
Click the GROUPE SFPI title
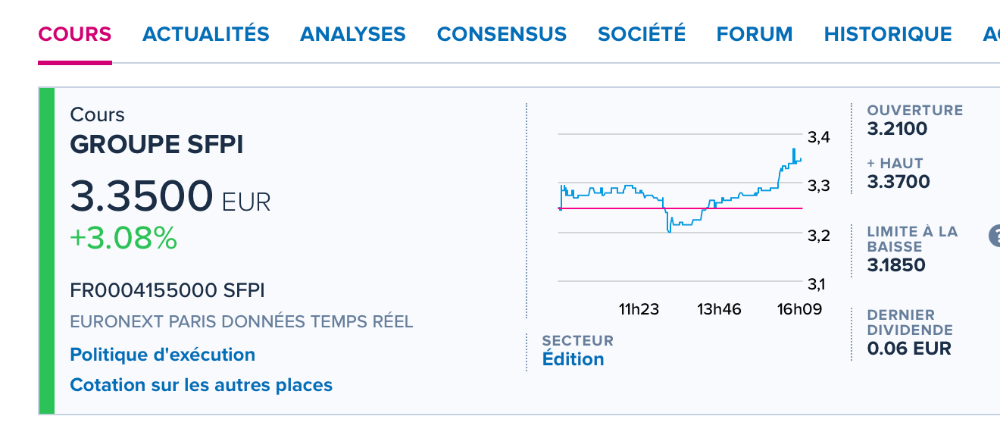(x=156, y=145)
